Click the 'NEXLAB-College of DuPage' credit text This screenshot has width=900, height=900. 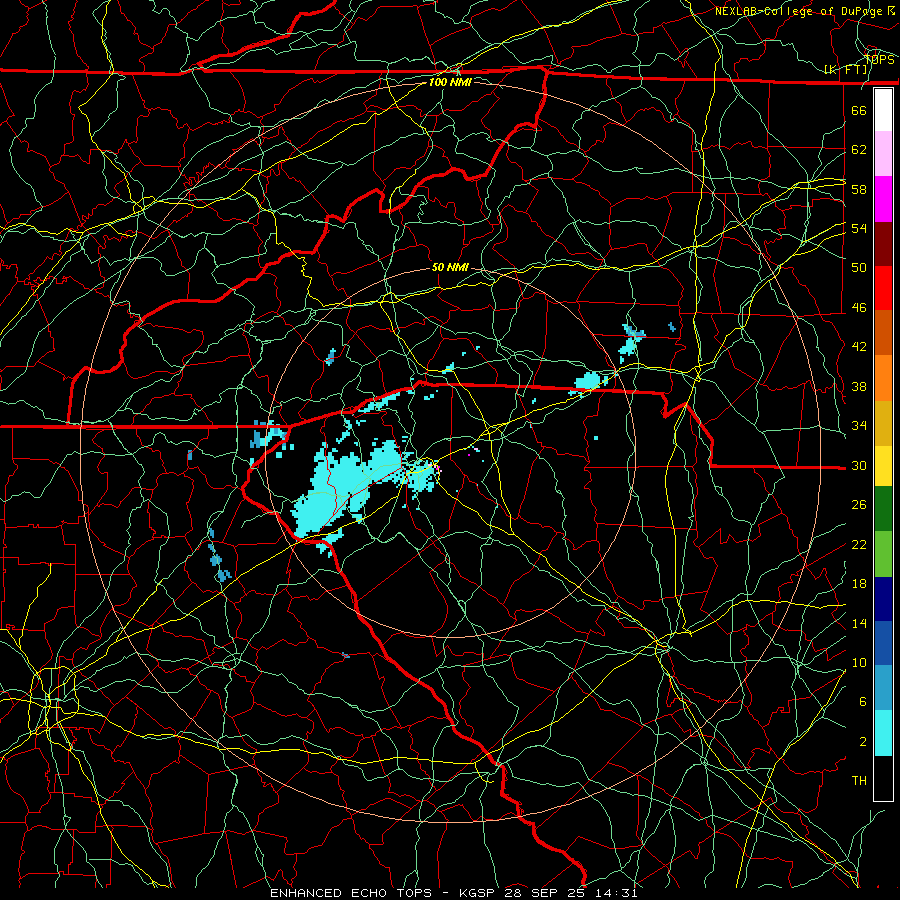(x=798, y=11)
